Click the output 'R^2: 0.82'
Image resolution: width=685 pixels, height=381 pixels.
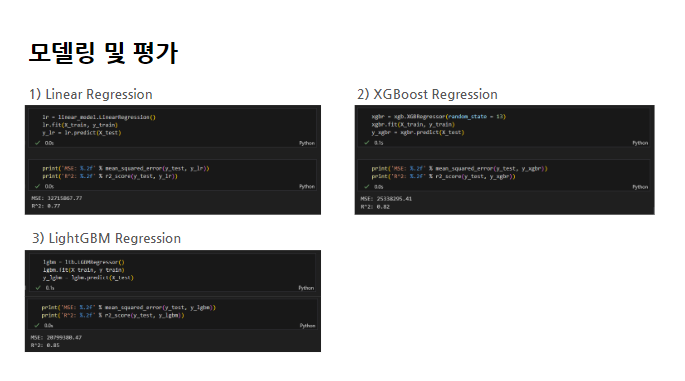click(375, 207)
